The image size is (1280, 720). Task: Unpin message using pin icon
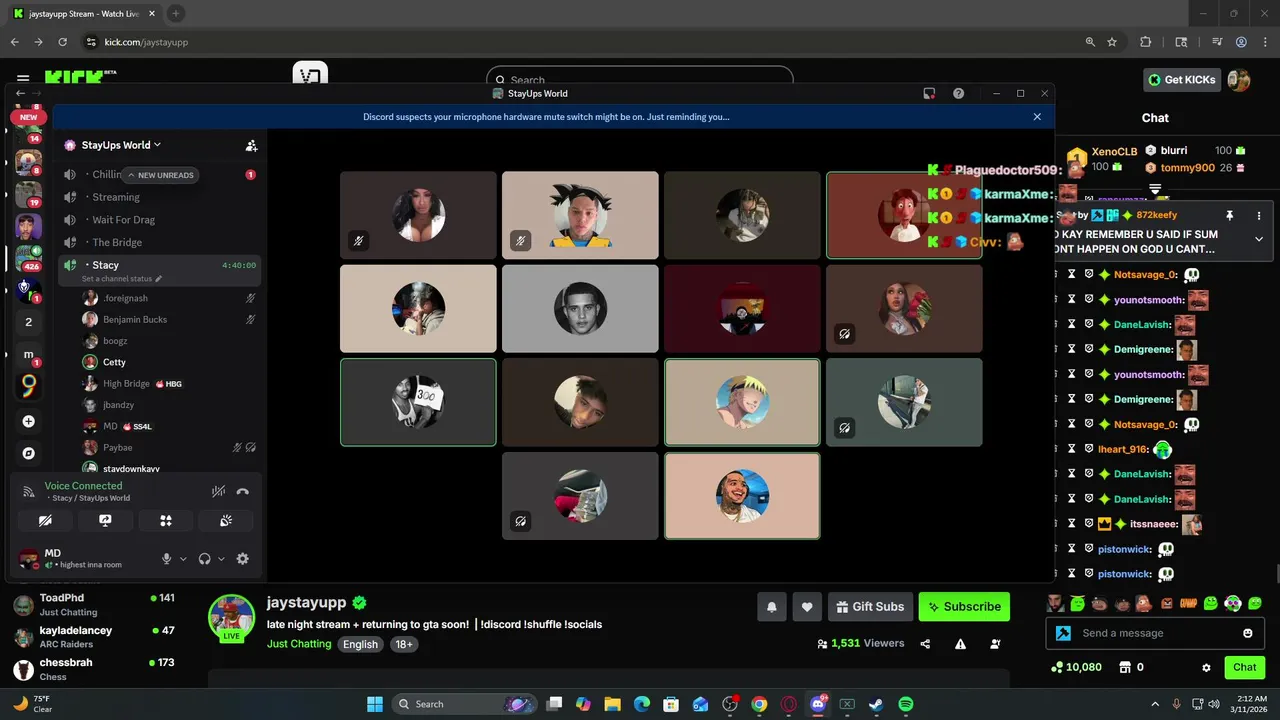click(x=1229, y=215)
